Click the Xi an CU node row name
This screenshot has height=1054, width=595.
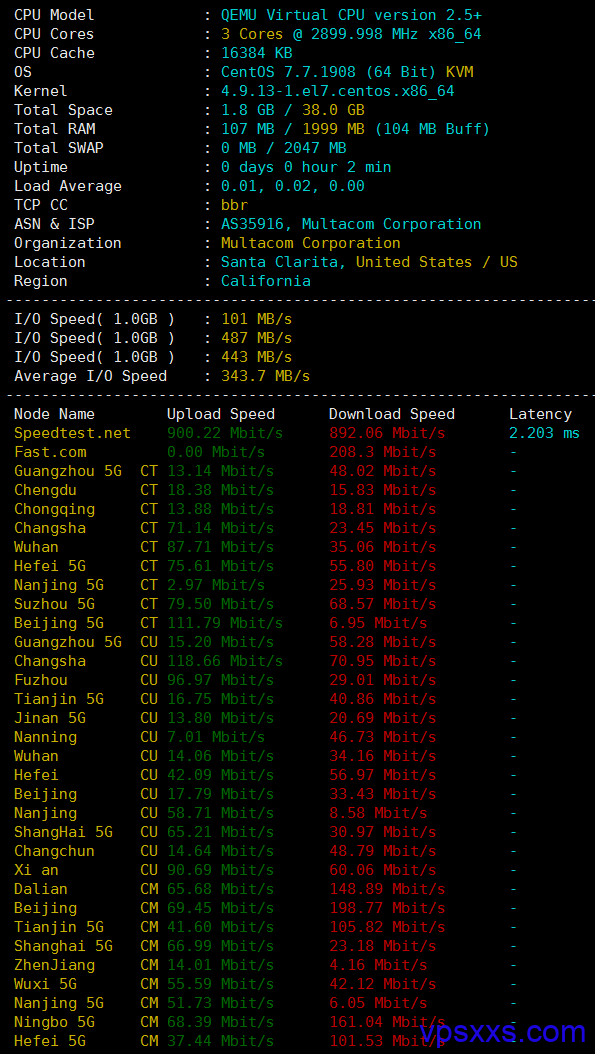coord(36,870)
